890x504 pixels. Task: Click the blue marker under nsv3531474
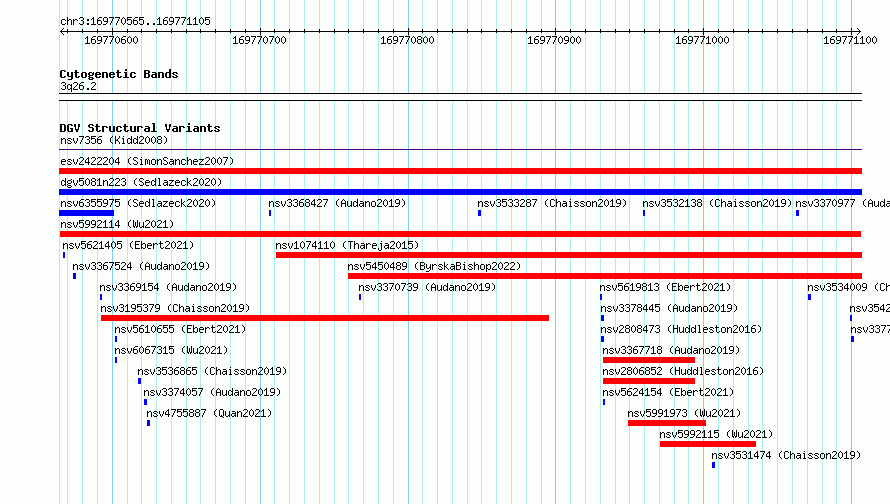coord(713,465)
